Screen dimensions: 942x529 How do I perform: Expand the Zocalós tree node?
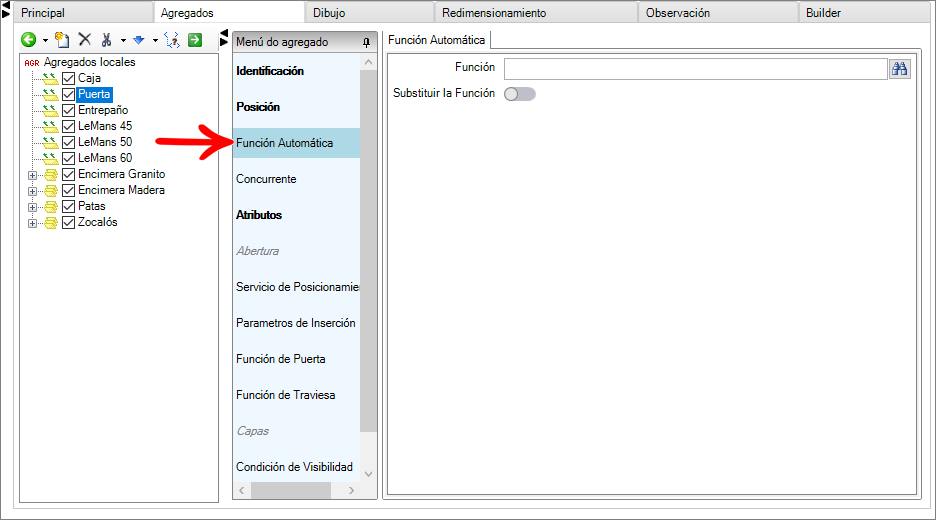click(x=32, y=223)
